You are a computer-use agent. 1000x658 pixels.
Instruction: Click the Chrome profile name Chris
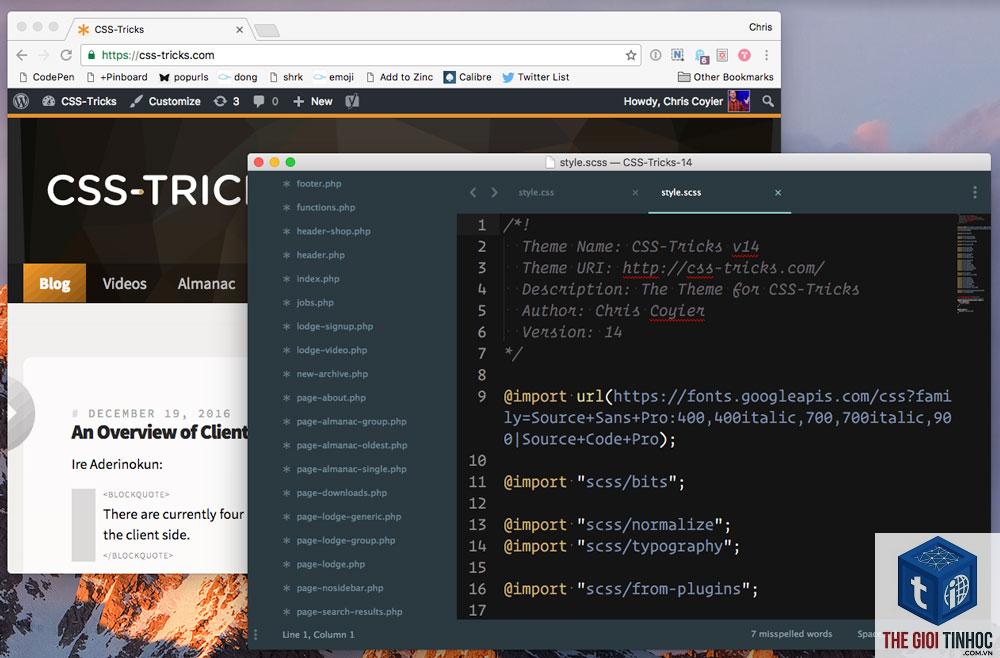760,27
